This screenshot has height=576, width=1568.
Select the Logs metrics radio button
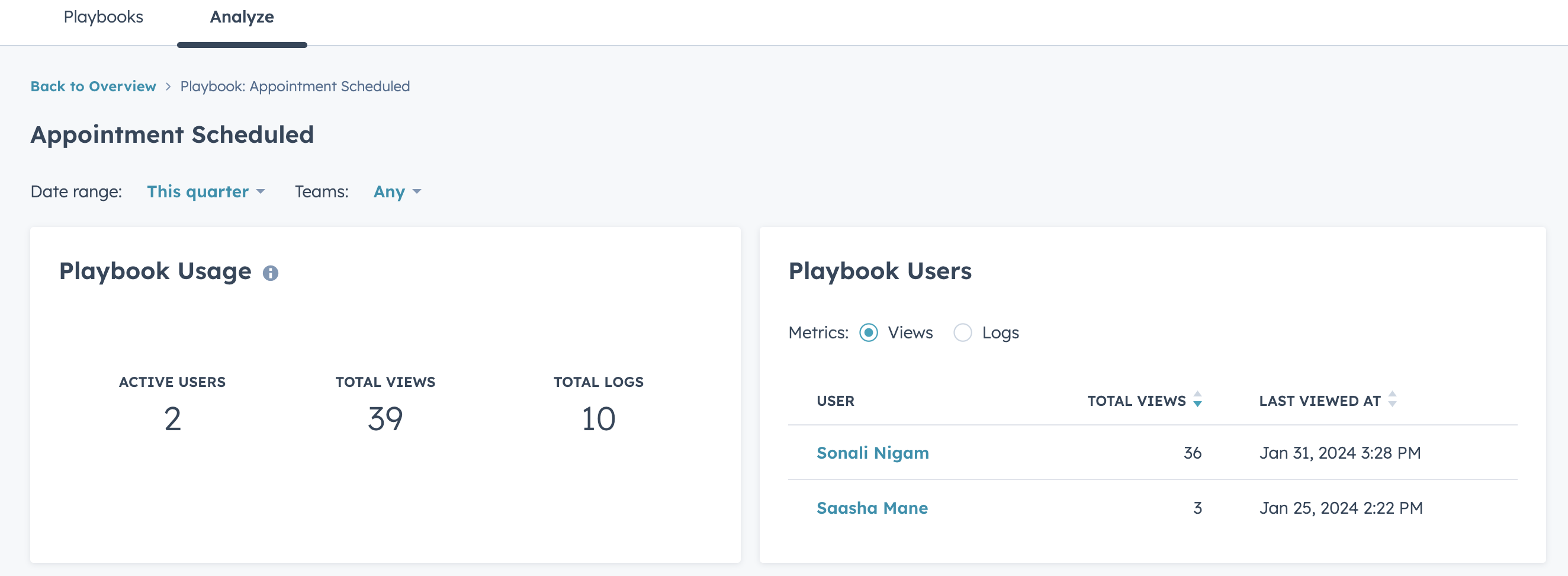pyautogui.click(x=962, y=332)
